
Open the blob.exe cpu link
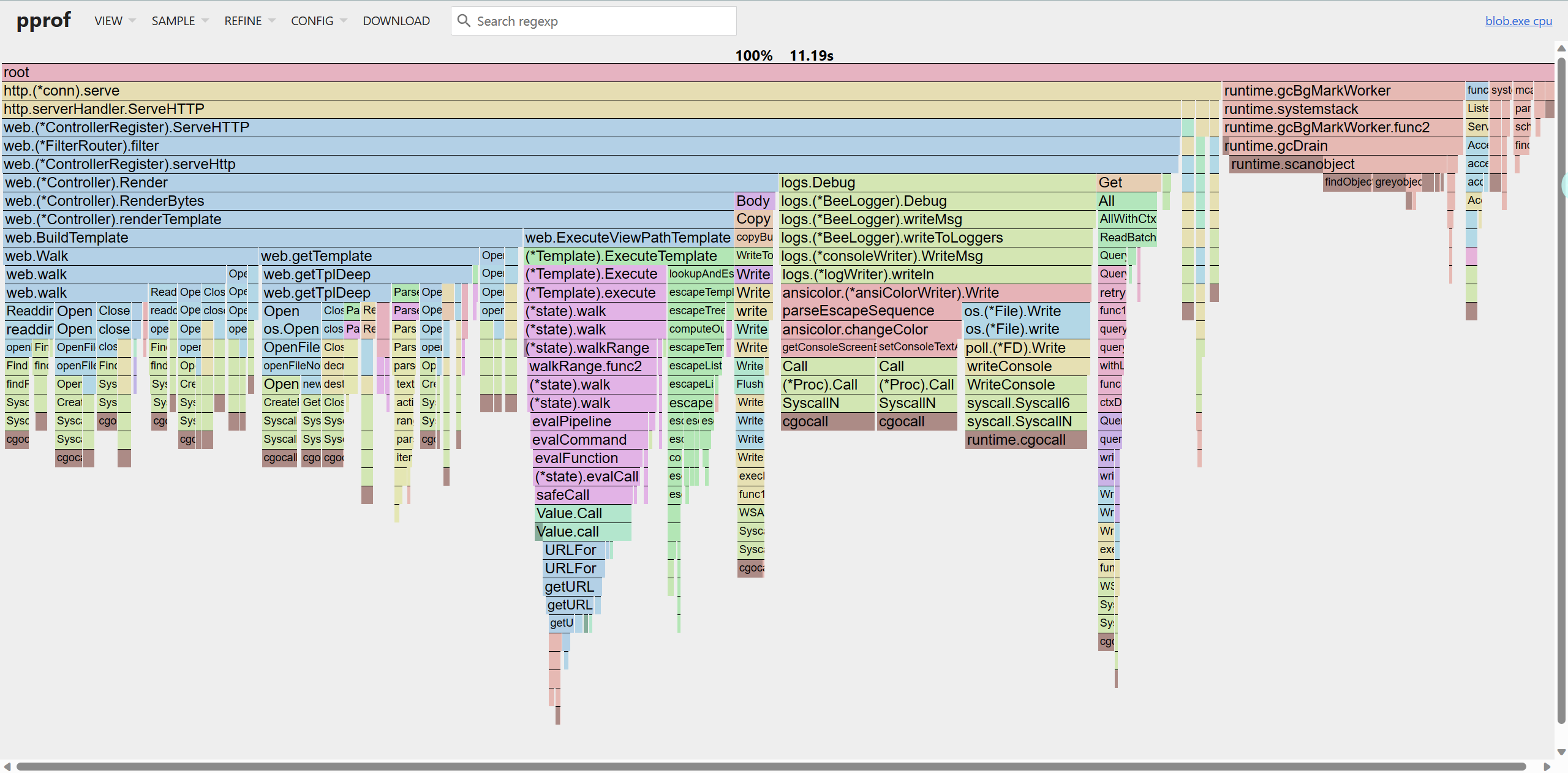(1518, 21)
